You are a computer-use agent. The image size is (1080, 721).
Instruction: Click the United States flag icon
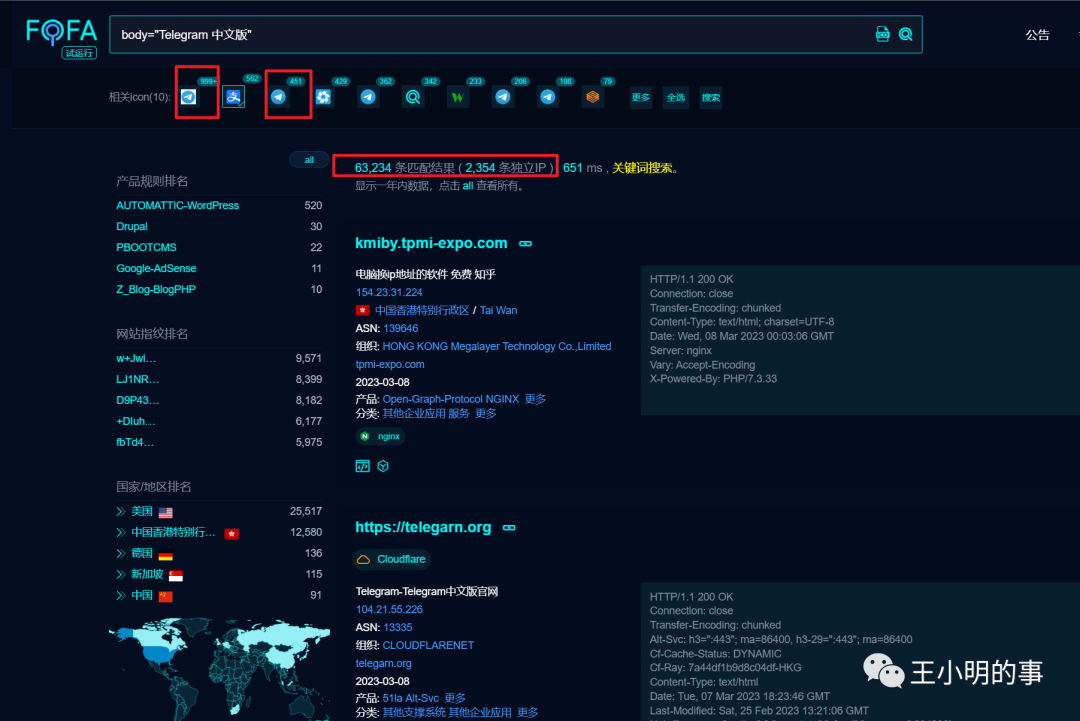(x=165, y=512)
